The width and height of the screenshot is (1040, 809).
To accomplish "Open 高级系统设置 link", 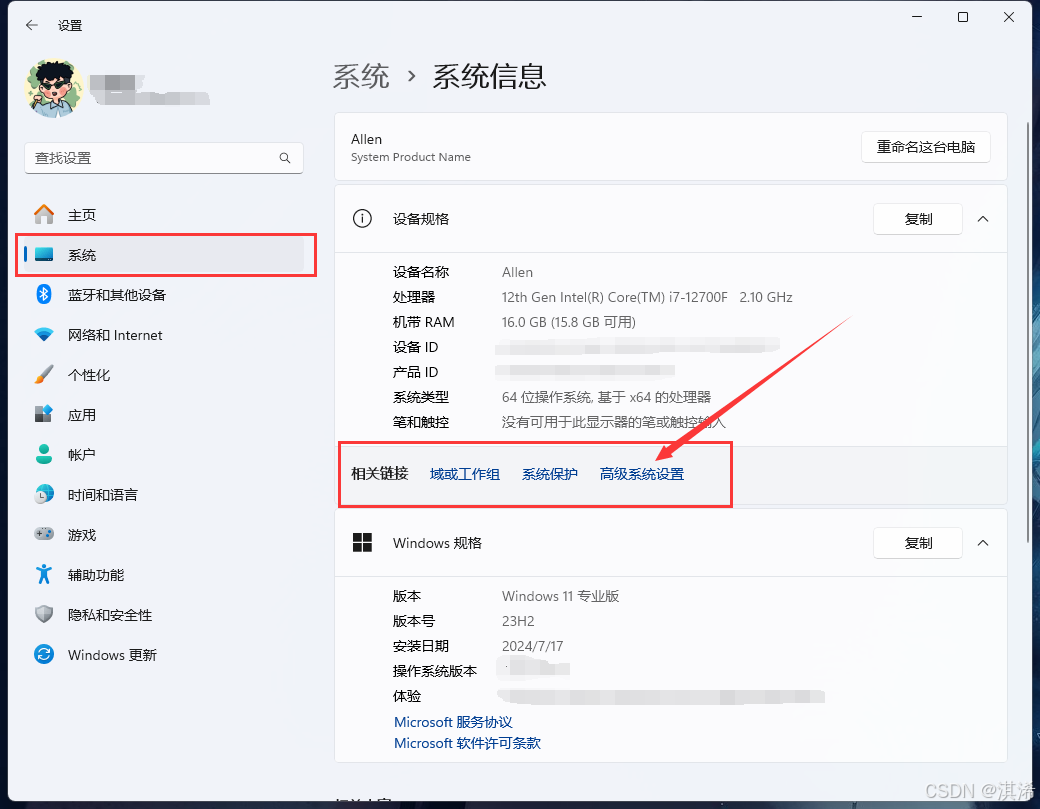I will click(x=641, y=474).
